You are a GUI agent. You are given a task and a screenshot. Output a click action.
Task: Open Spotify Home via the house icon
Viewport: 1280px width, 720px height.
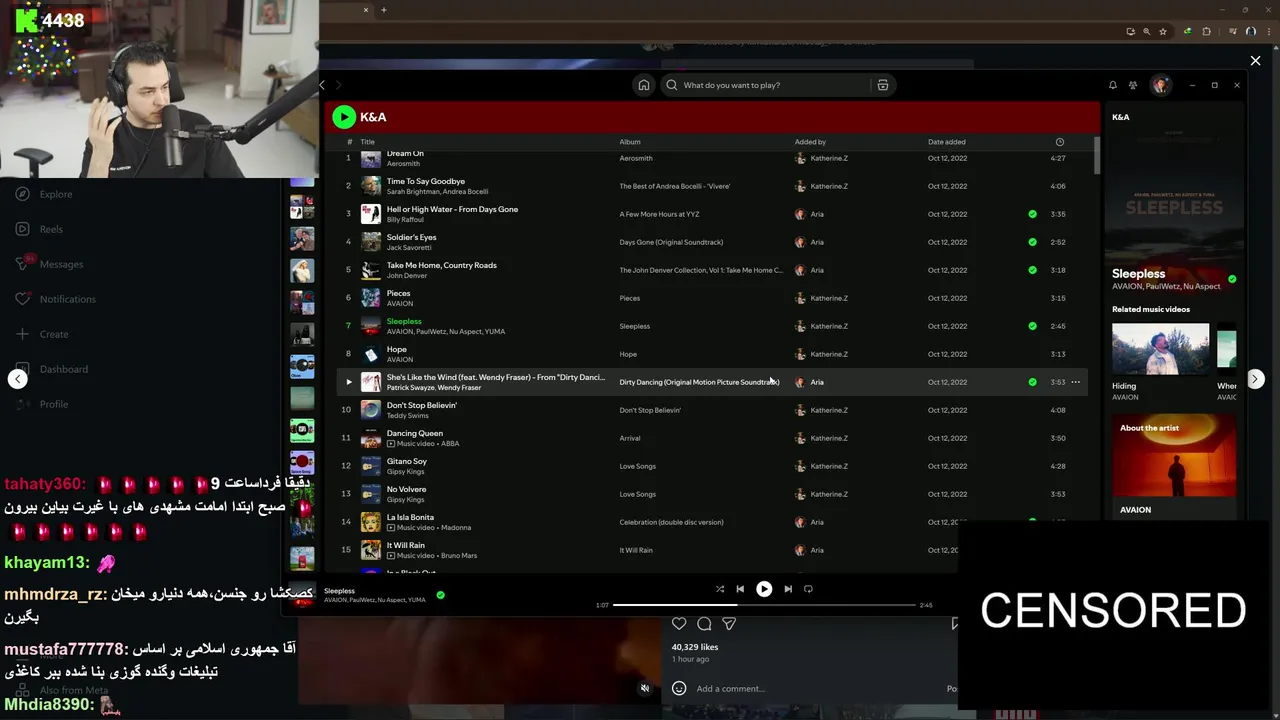coord(644,85)
